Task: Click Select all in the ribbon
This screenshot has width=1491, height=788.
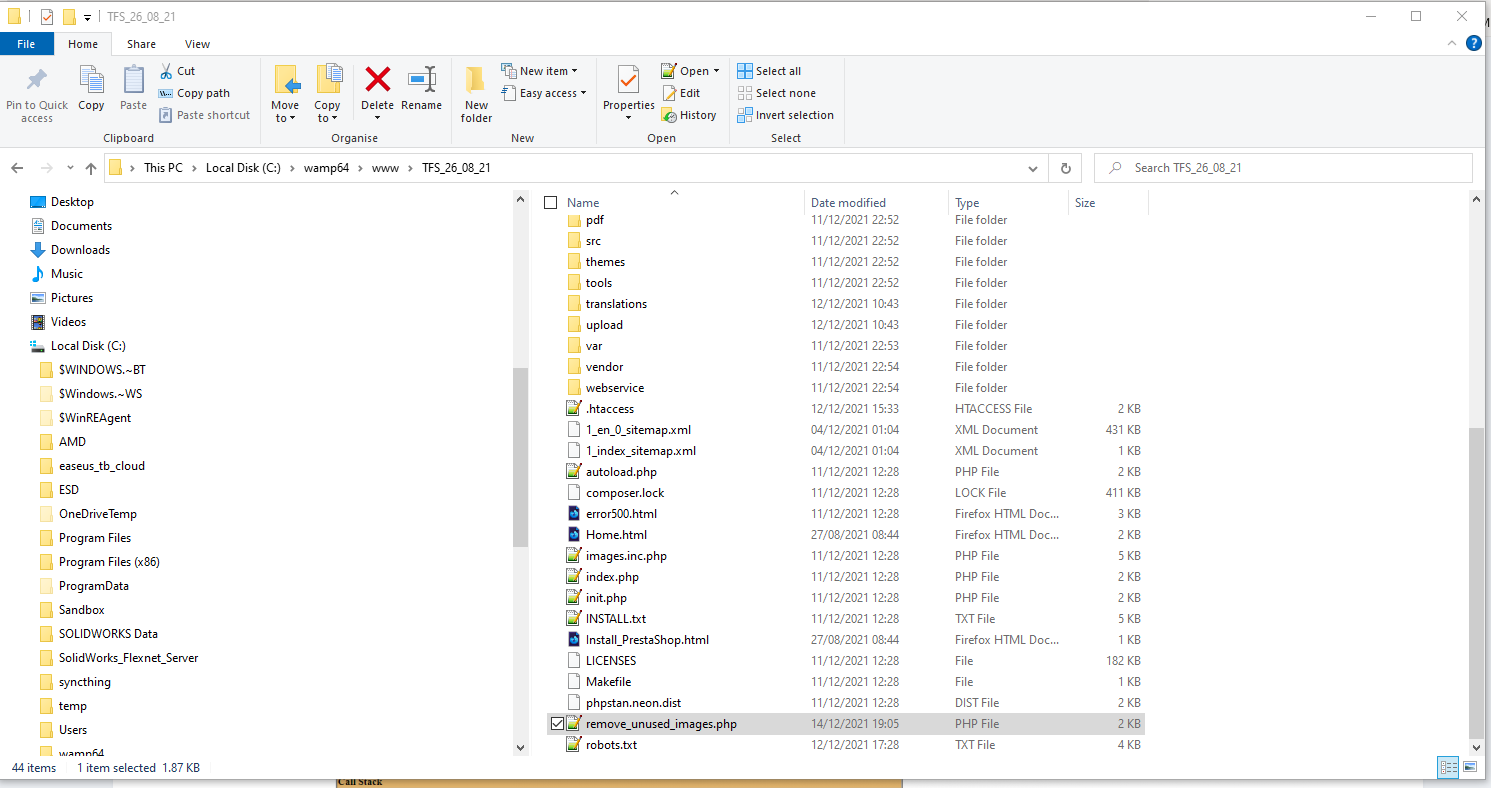Action: click(769, 71)
